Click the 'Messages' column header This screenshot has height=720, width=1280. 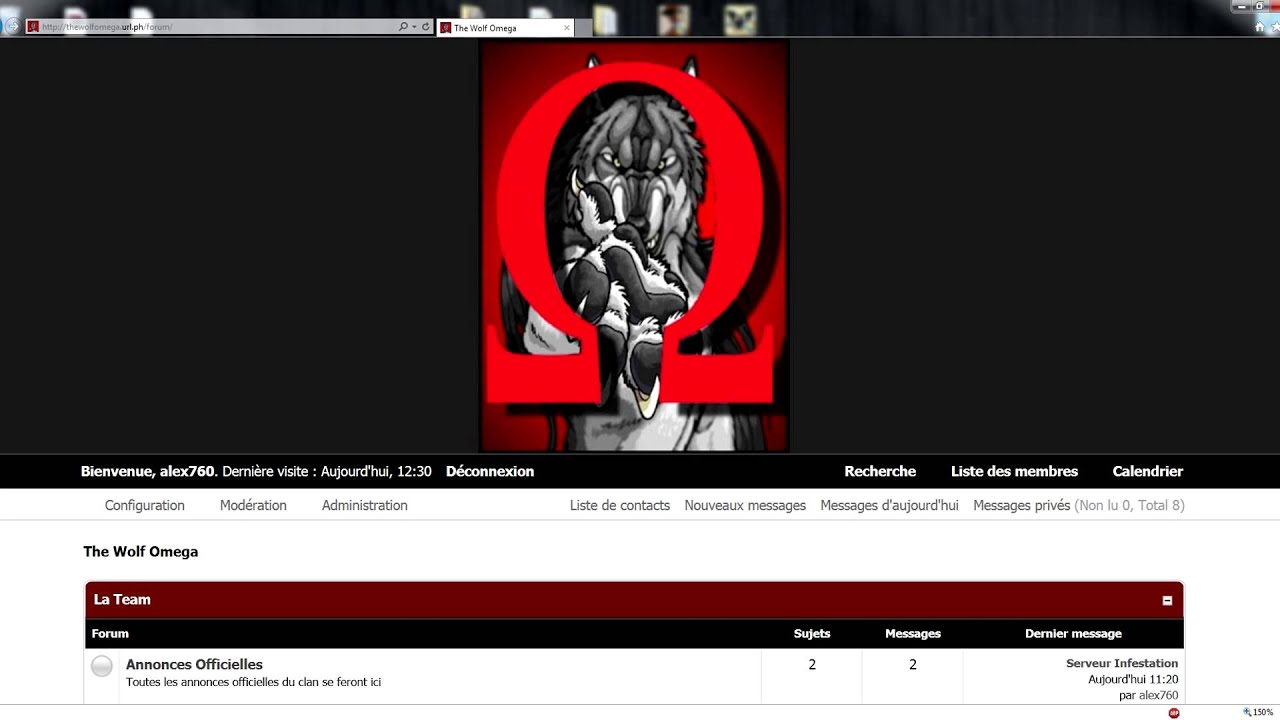pos(913,633)
